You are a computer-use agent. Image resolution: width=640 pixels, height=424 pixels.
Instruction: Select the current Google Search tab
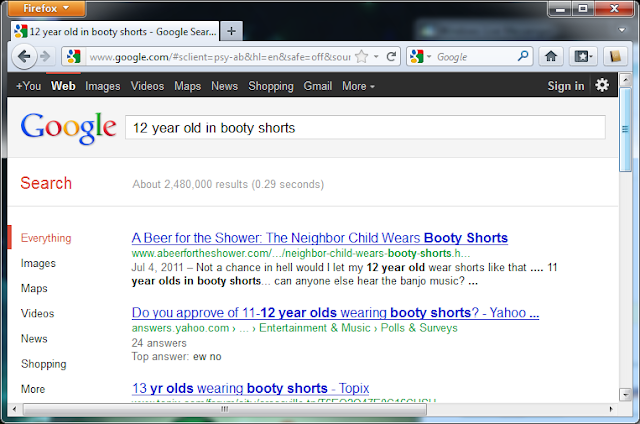(x=115, y=31)
